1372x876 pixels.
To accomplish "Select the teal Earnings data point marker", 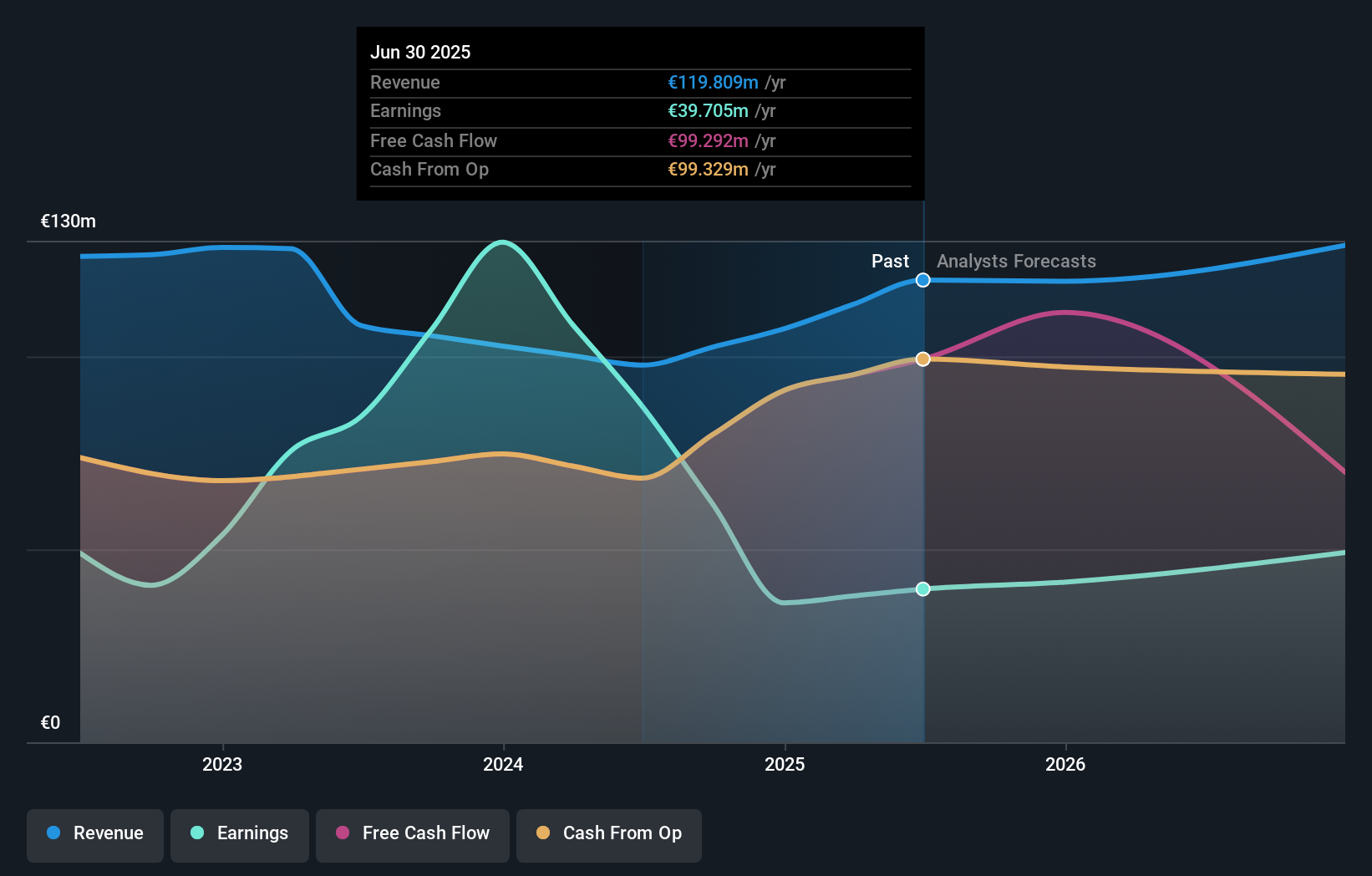I will click(922, 589).
